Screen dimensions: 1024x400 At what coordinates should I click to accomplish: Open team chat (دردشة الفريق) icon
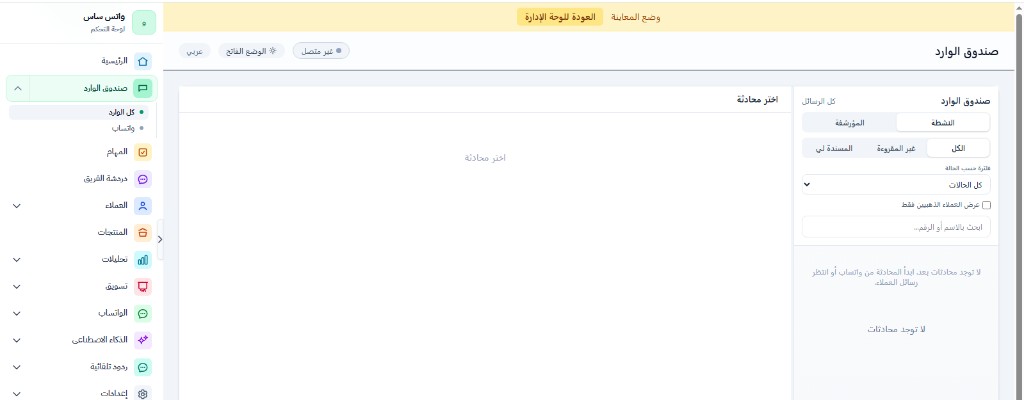tap(143, 179)
